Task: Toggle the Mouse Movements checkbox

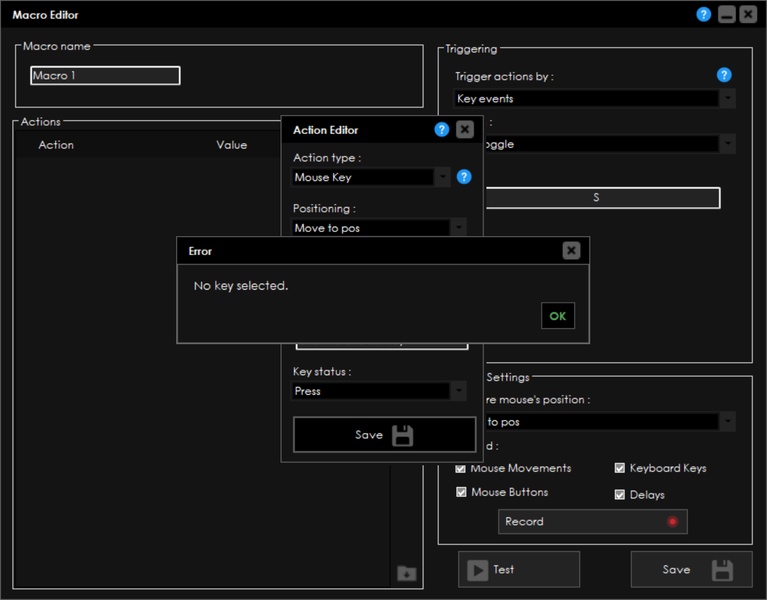Action: click(x=461, y=468)
